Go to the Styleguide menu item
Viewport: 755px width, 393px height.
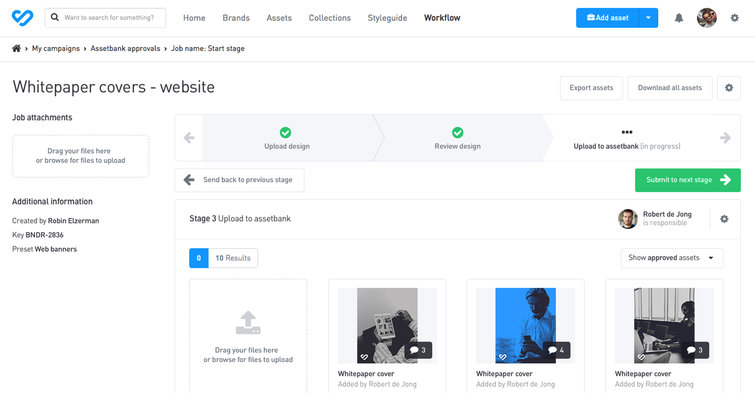pyautogui.click(x=387, y=18)
